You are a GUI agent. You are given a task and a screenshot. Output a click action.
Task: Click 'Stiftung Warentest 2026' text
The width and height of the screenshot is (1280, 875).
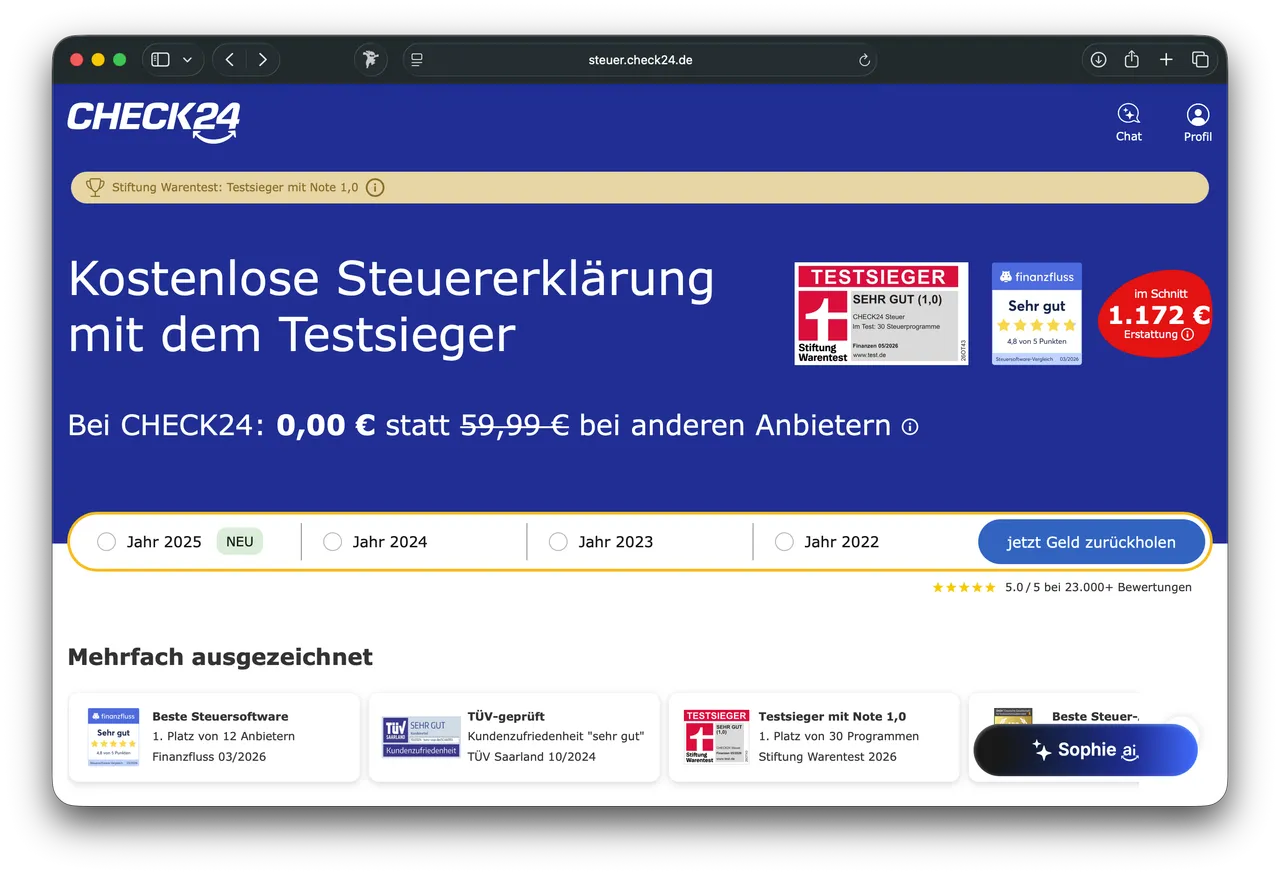(x=827, y=757)
